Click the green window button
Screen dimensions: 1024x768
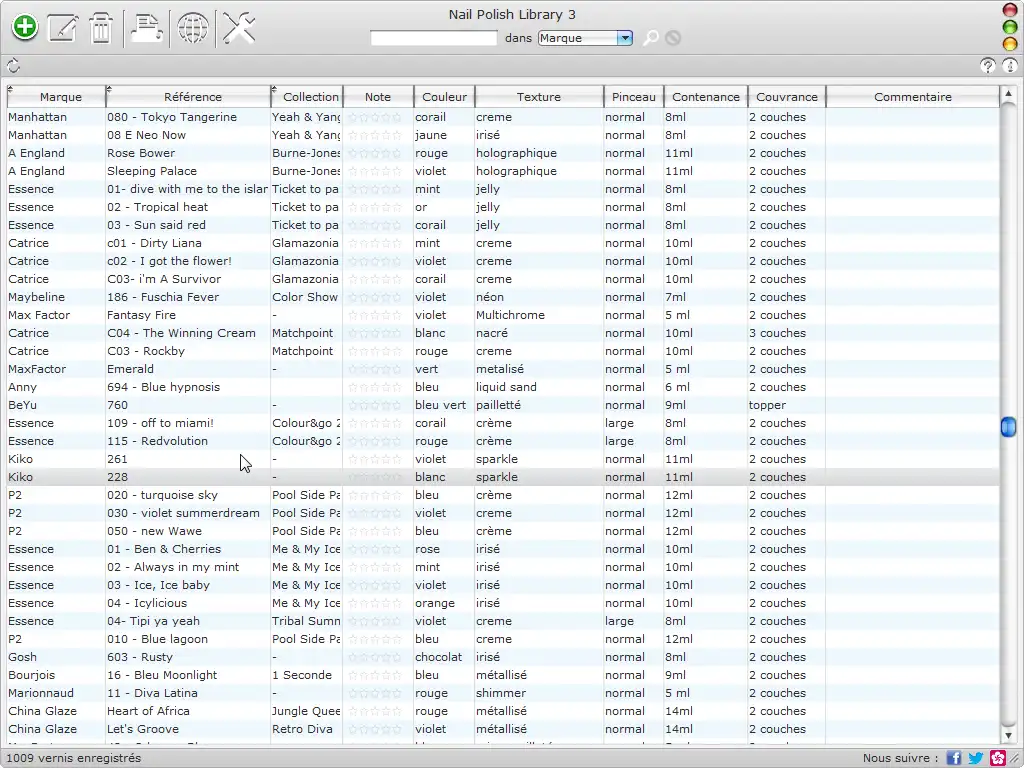click(x=1010, y=27)
